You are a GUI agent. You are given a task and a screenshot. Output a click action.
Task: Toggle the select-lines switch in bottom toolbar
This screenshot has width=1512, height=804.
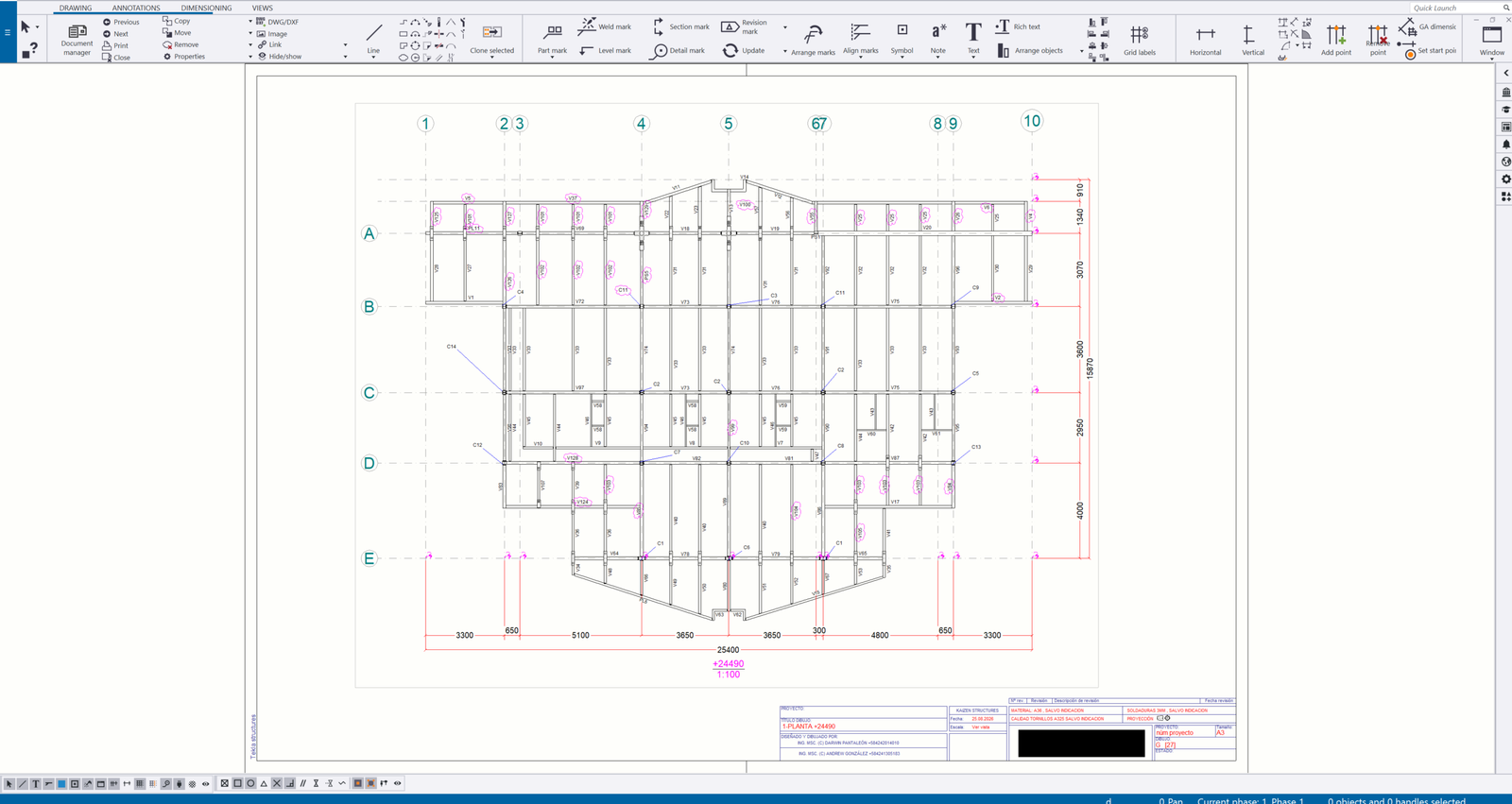tap(23, 783)
